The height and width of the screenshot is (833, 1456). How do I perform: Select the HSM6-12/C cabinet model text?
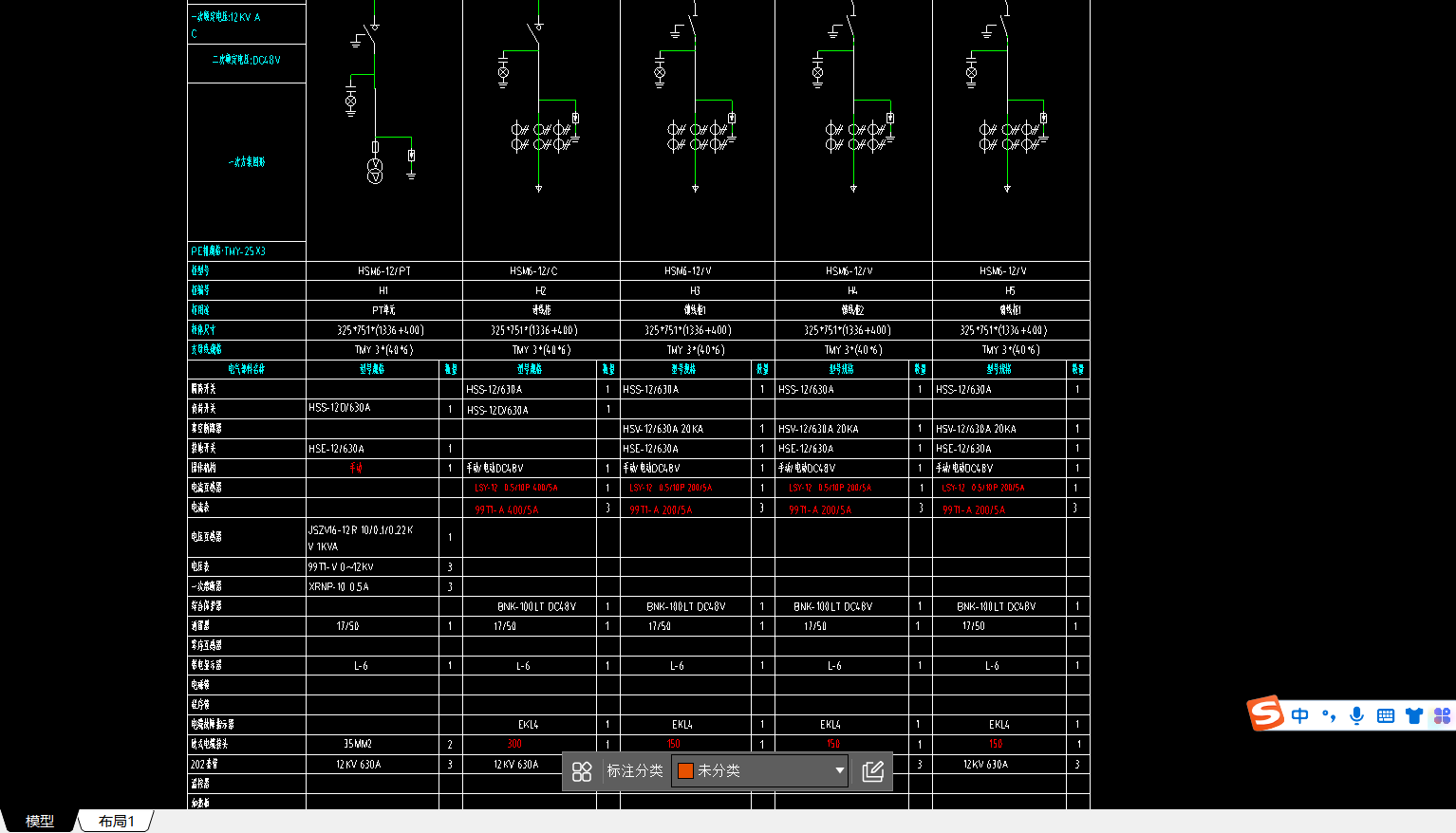[533, 271]
